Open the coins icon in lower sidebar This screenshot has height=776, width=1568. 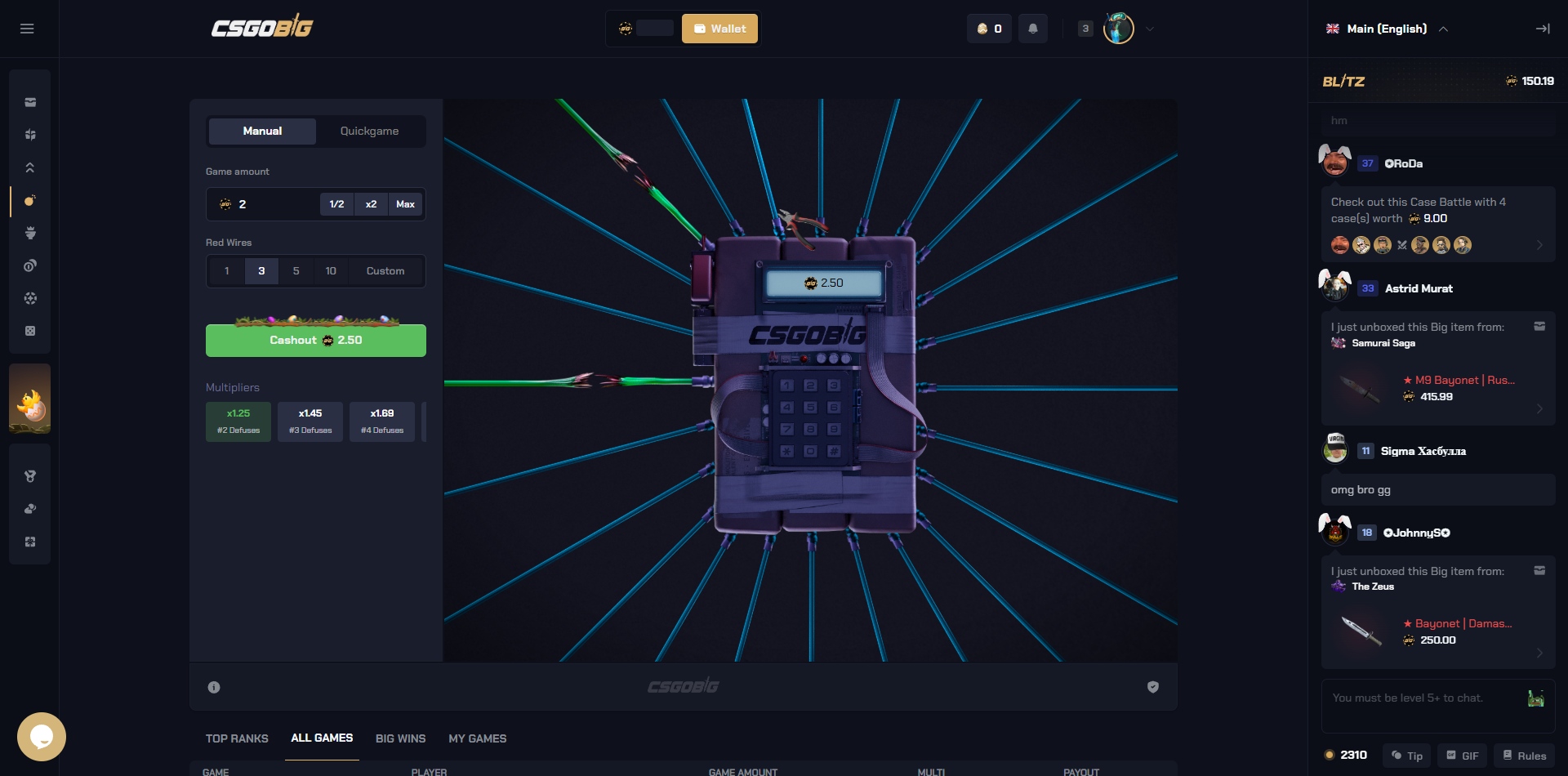pyautogui.click(x=30, y=509)
